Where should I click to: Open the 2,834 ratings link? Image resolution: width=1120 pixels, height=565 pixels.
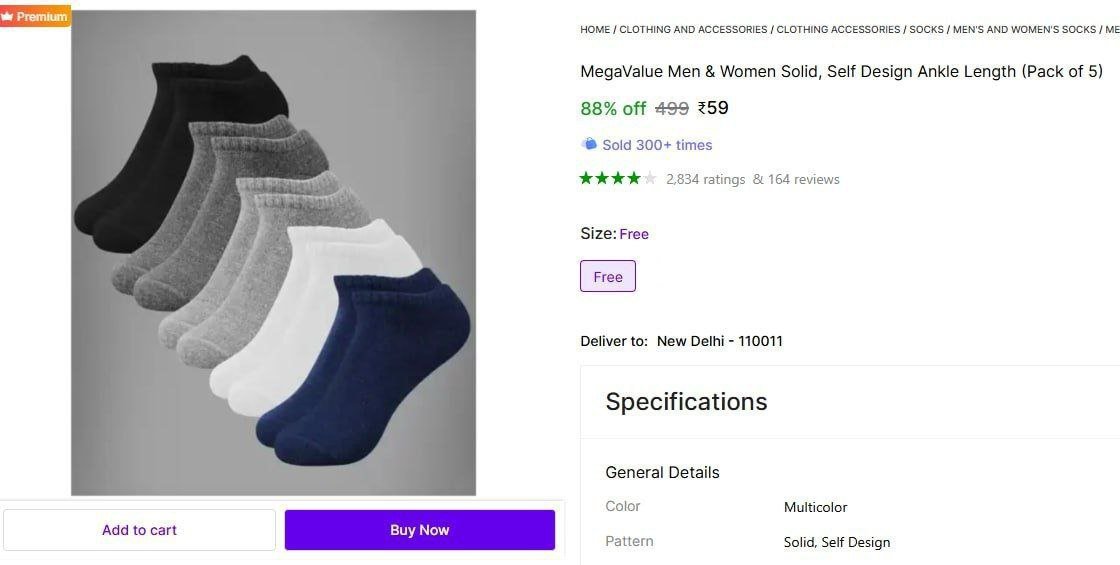[705, 180]
